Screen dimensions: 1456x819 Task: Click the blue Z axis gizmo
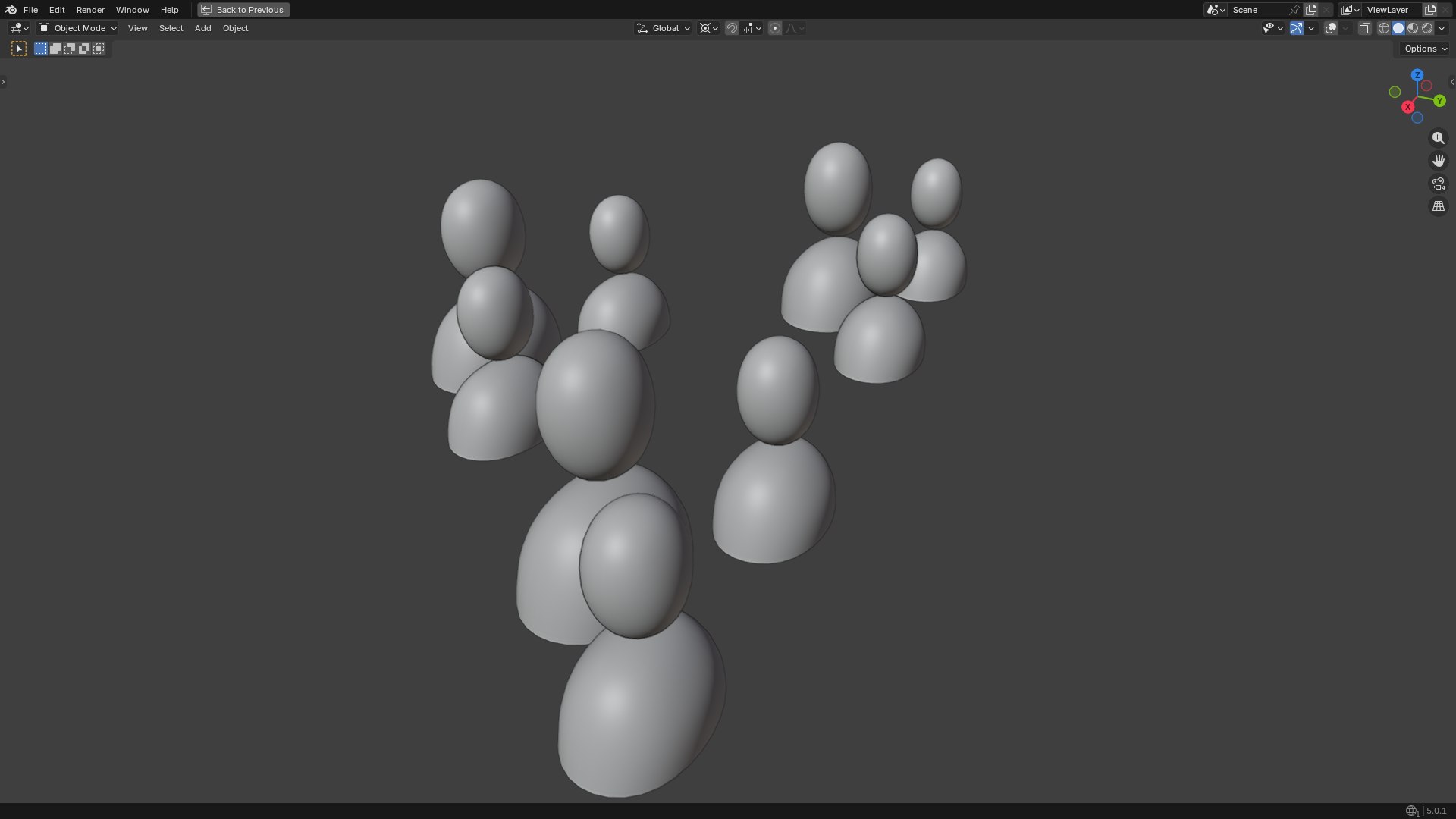click(1417, 75)
